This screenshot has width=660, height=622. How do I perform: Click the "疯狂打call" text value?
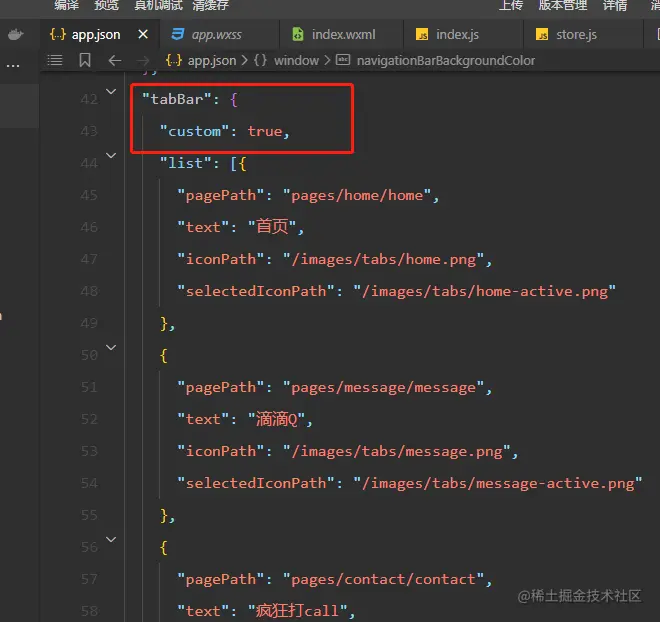[298, 611]
